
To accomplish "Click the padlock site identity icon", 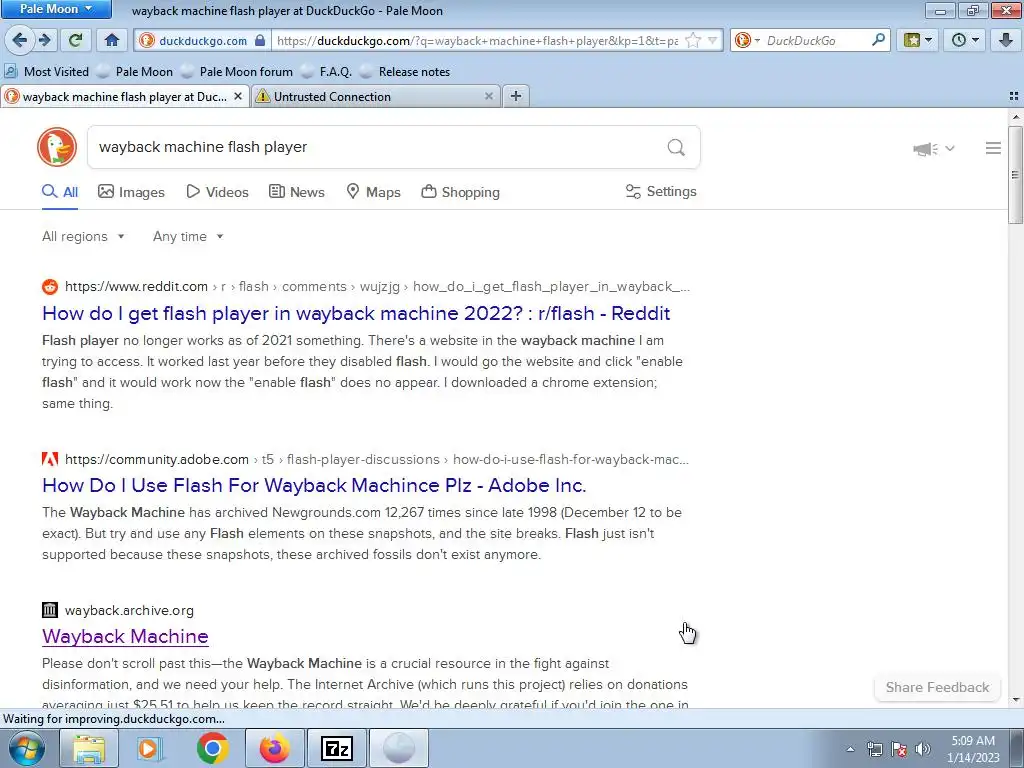I will (x=260, y=40).
